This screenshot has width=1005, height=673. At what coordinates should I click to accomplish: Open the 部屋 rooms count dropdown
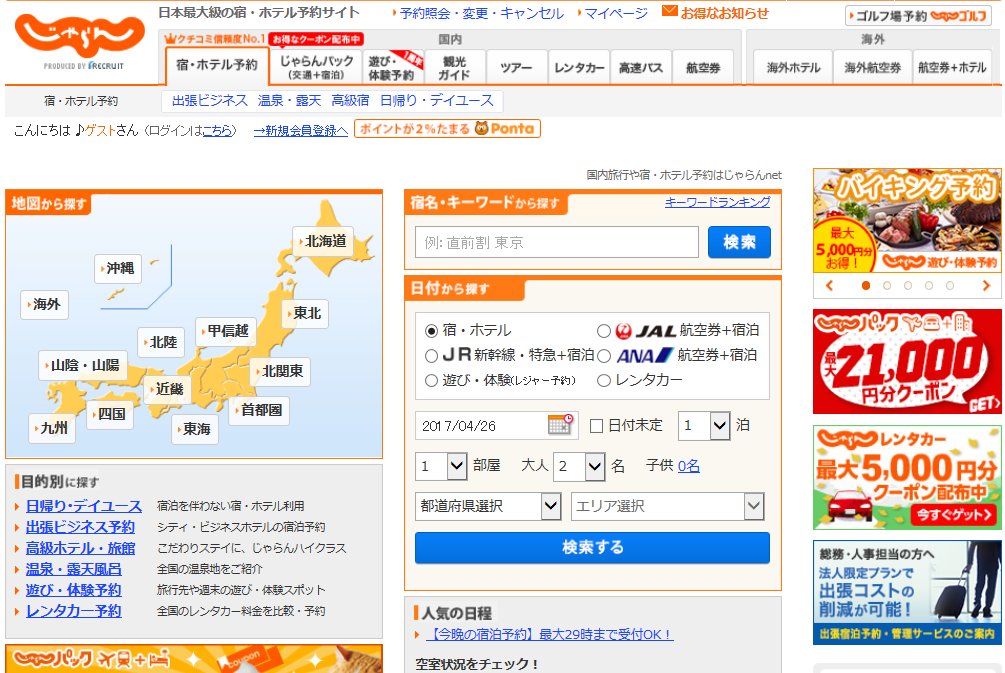441,466
